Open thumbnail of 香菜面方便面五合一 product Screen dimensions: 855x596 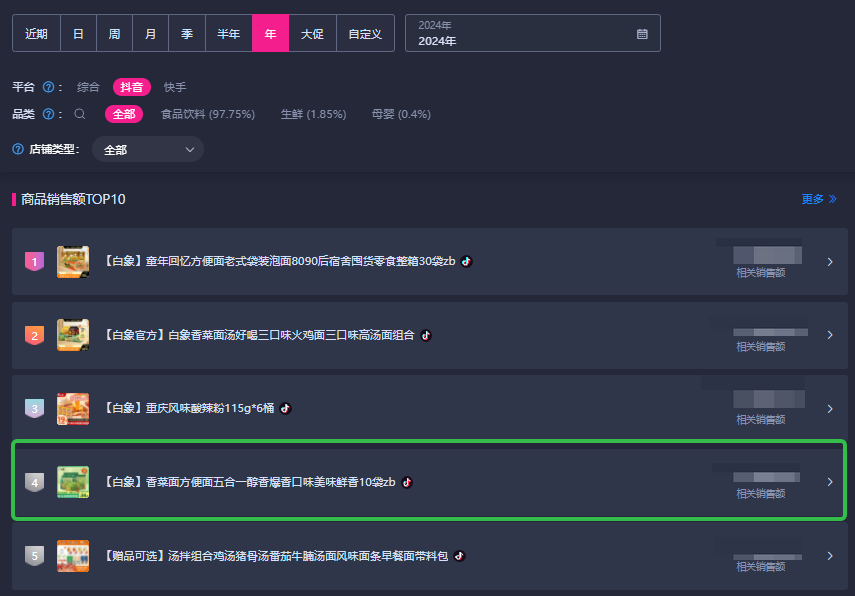73,482
